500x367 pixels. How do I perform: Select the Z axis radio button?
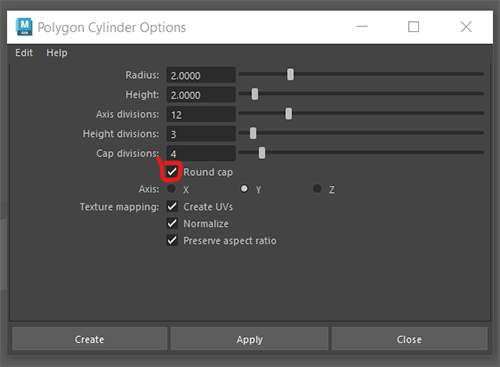tap(317, 189)
